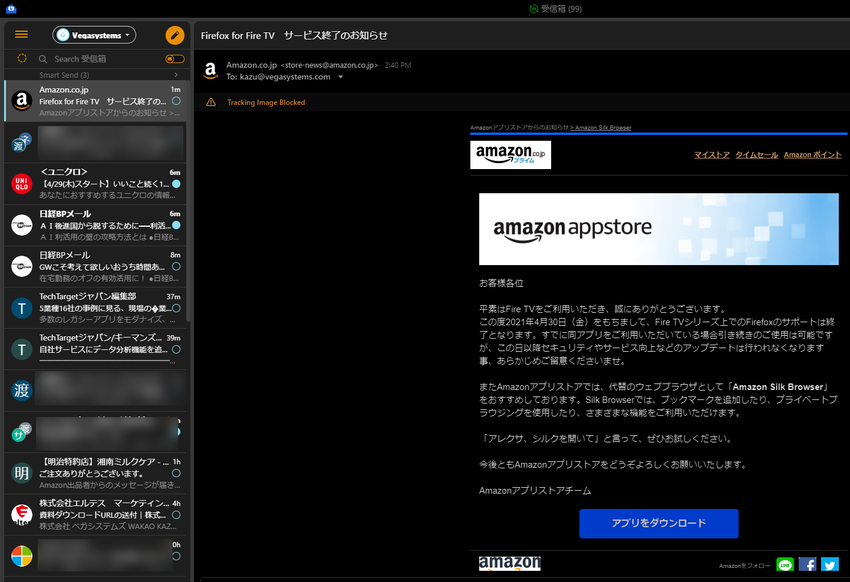
Task: Click the Eltes red logo avatar
Action: tap(22, 514)
